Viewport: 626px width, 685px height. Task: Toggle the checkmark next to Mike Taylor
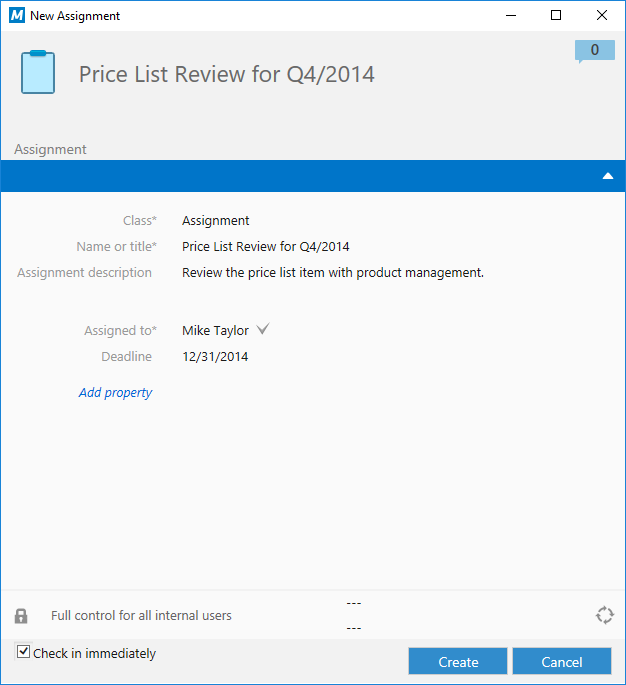(x=263, y=329)
